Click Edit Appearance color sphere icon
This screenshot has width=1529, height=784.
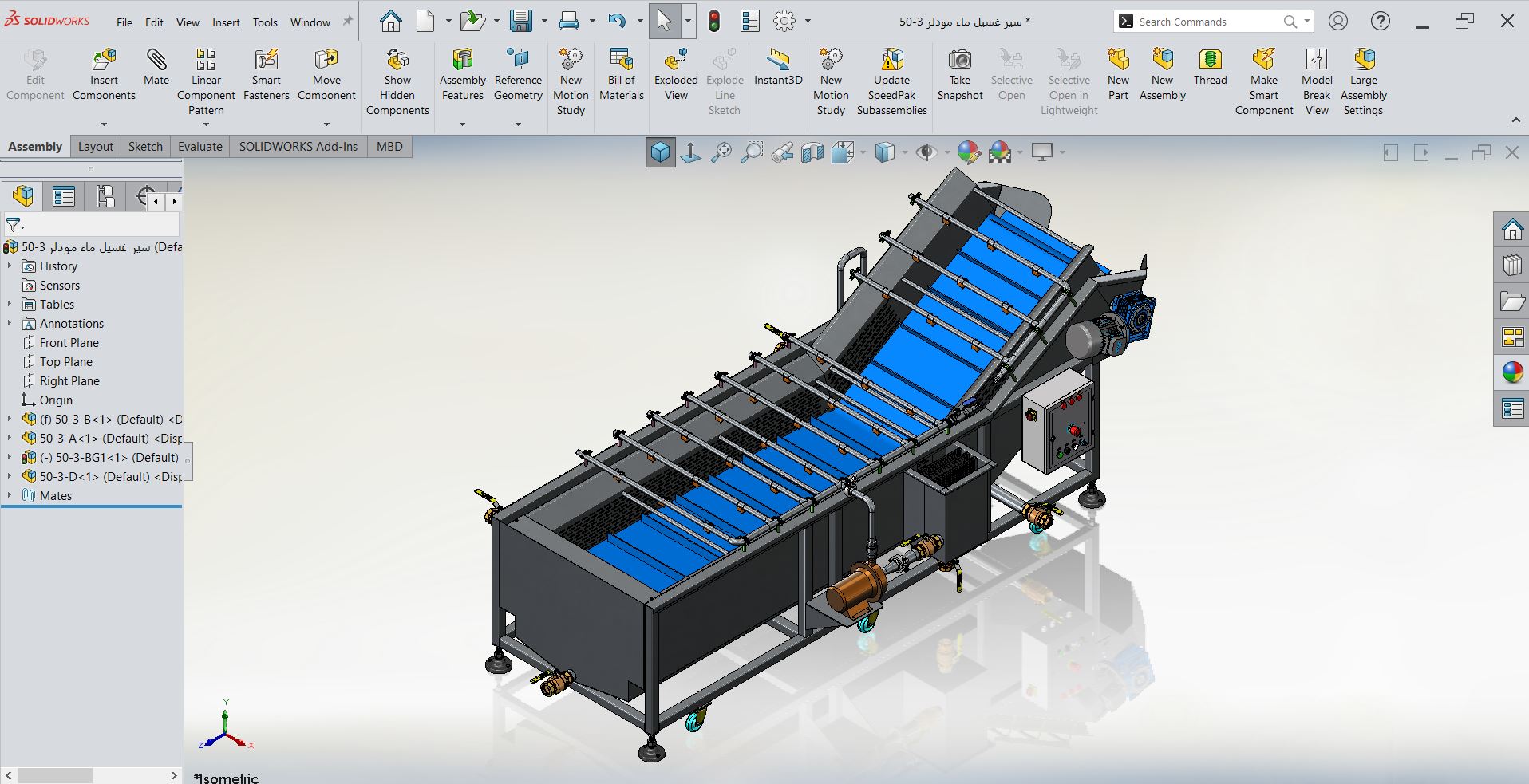[x=969, y=152]
